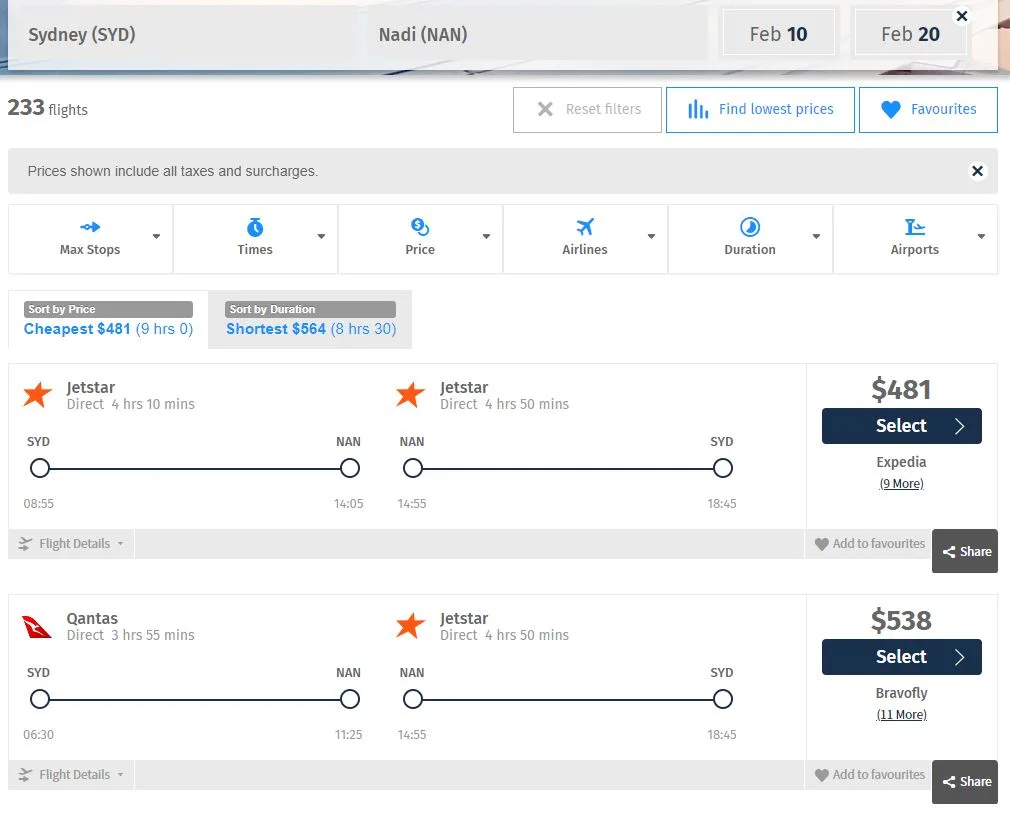Screen dimensions: 1010x814
Task: Click the 06:30 Qantas departure time
Action: coord(39,735)
